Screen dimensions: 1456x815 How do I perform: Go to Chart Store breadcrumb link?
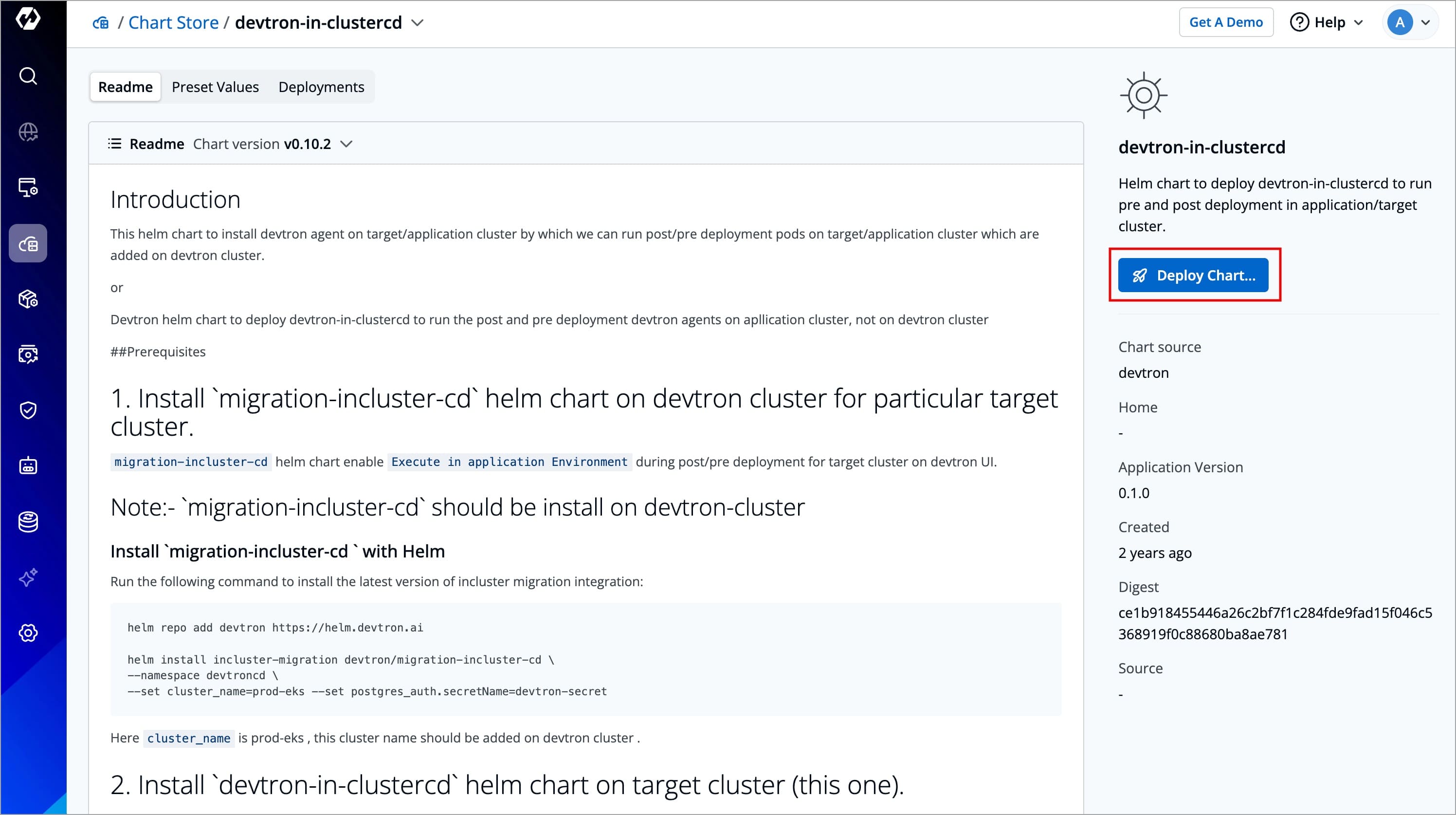pyautogui.click(x=173, y=22)
